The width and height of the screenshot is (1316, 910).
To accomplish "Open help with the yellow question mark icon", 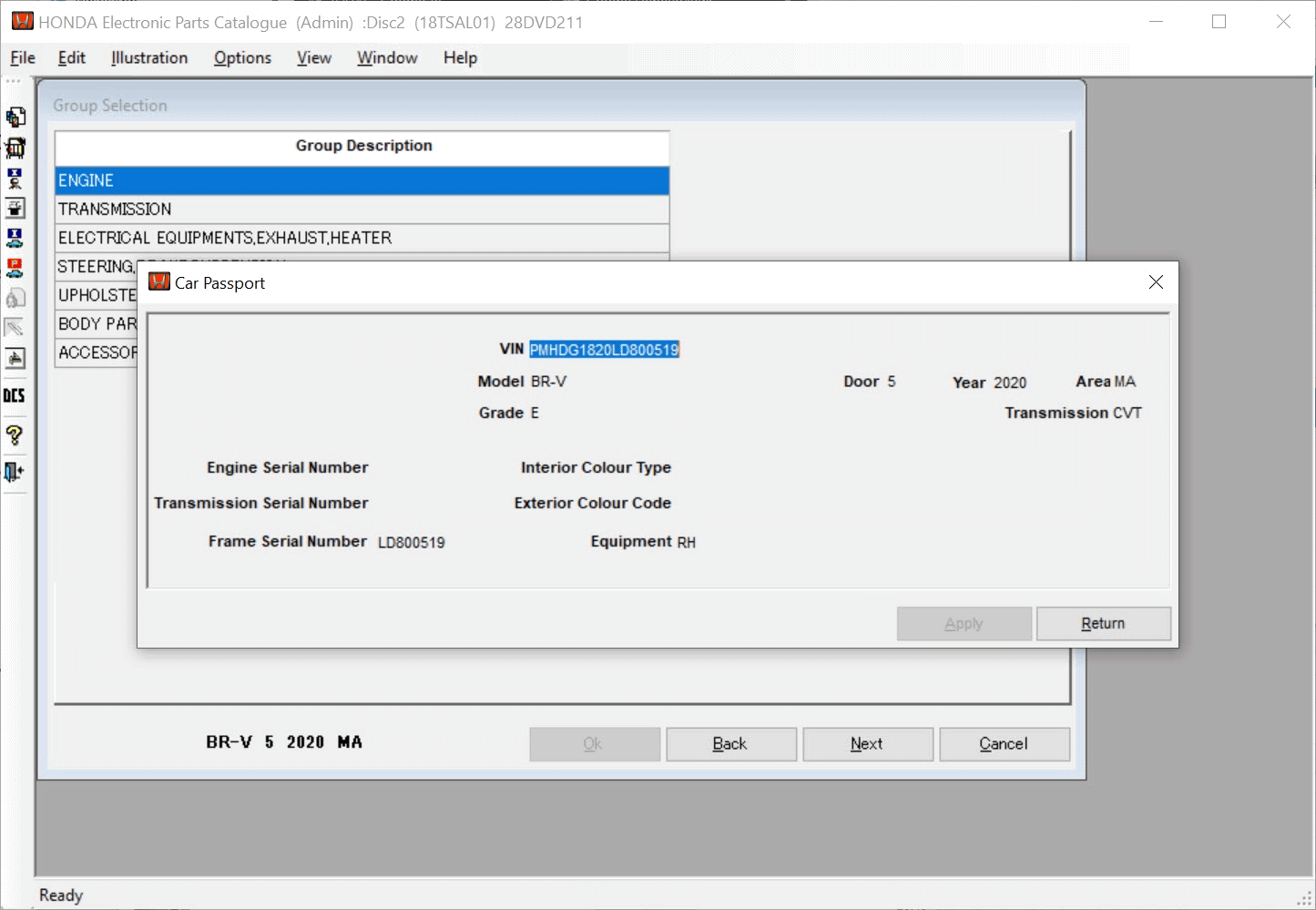I will [x=15, y=435].
